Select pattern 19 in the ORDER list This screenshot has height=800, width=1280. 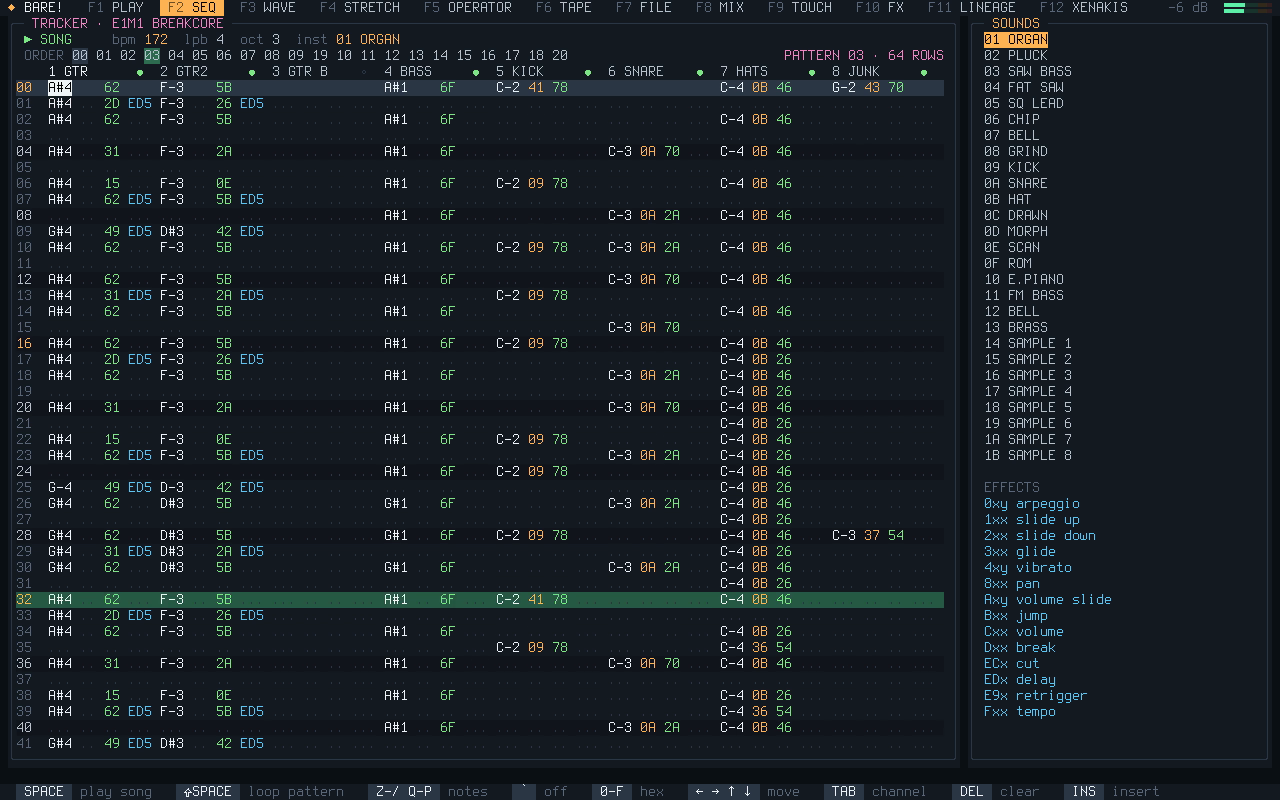(x=320, y=55)
